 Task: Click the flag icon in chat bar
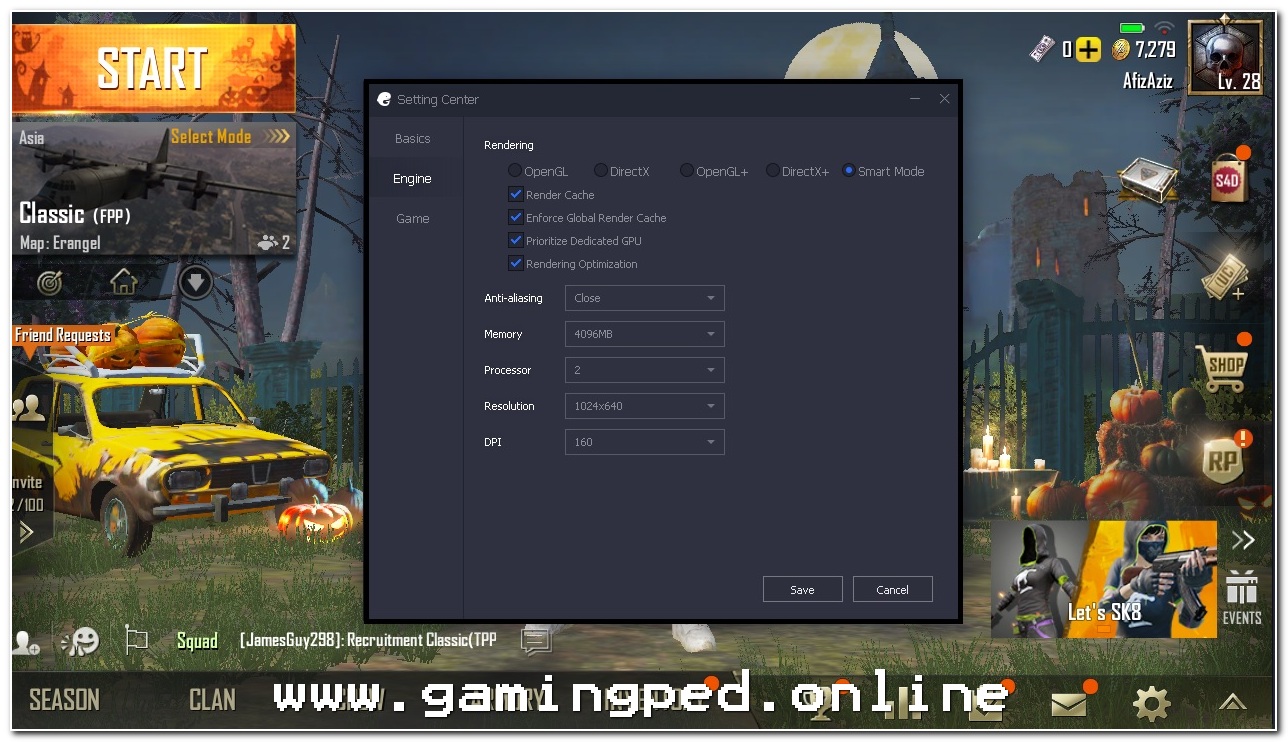coord(136,640)
